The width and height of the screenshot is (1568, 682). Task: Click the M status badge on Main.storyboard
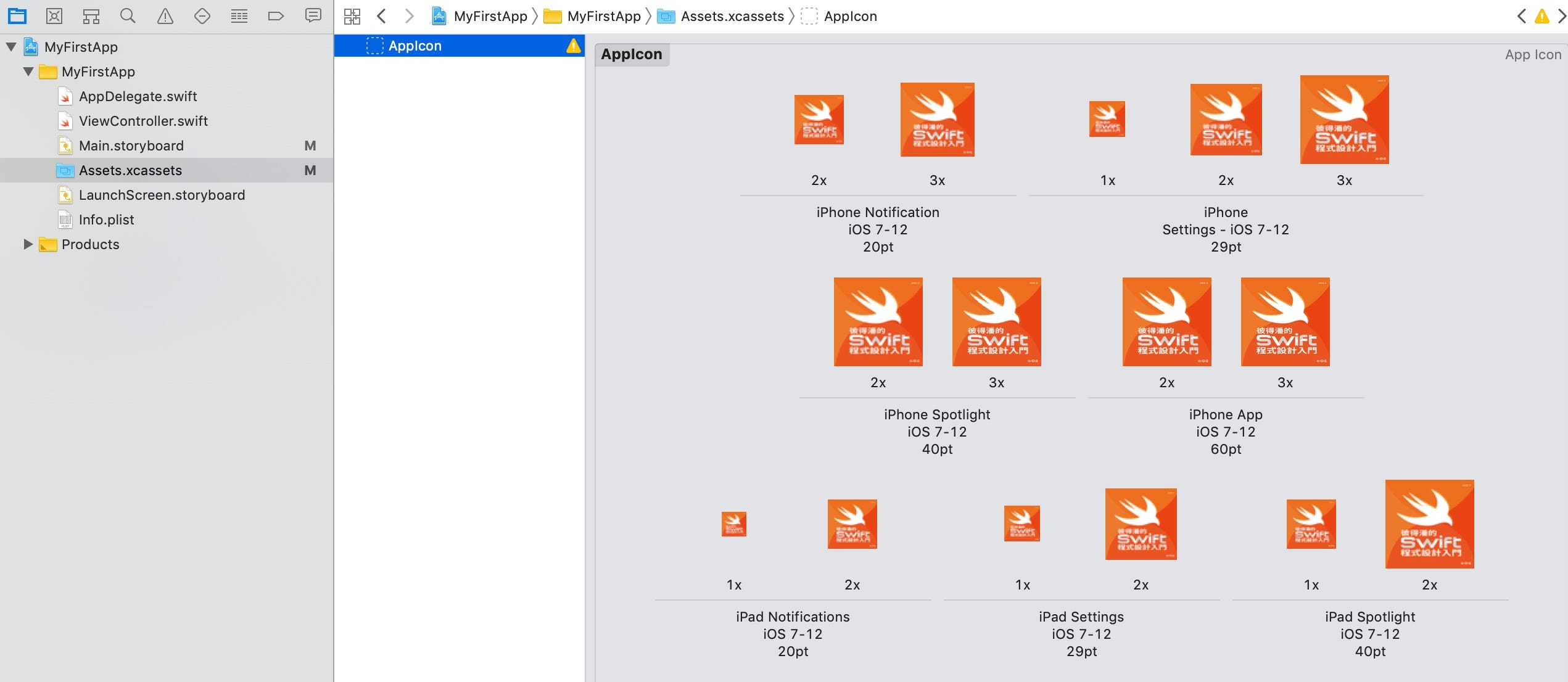tap(310, 146)
